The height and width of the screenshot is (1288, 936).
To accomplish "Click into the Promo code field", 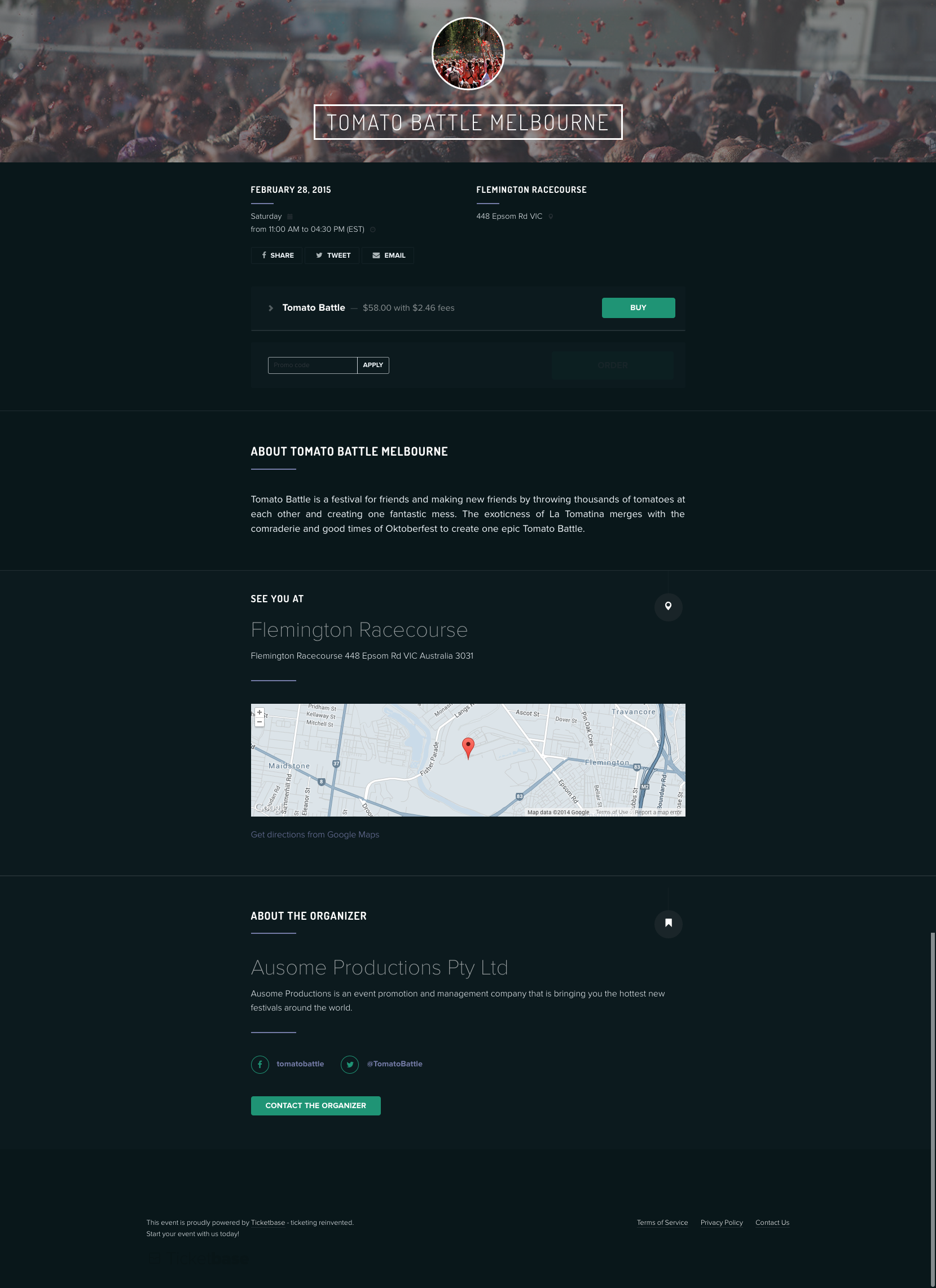I will (312, 365).
